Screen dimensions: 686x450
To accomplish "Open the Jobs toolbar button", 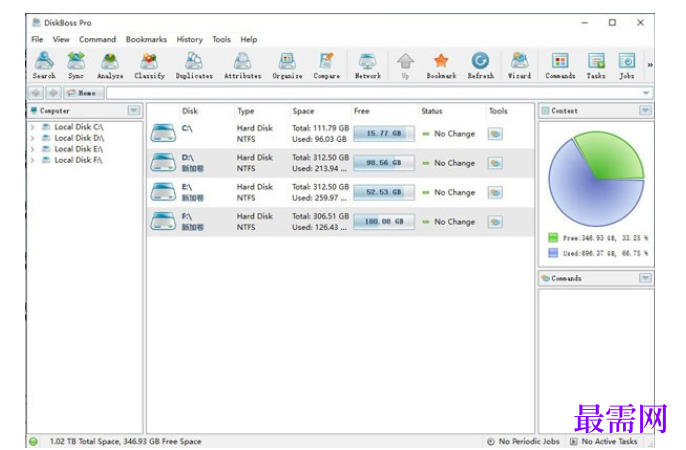I will (626, 65).
